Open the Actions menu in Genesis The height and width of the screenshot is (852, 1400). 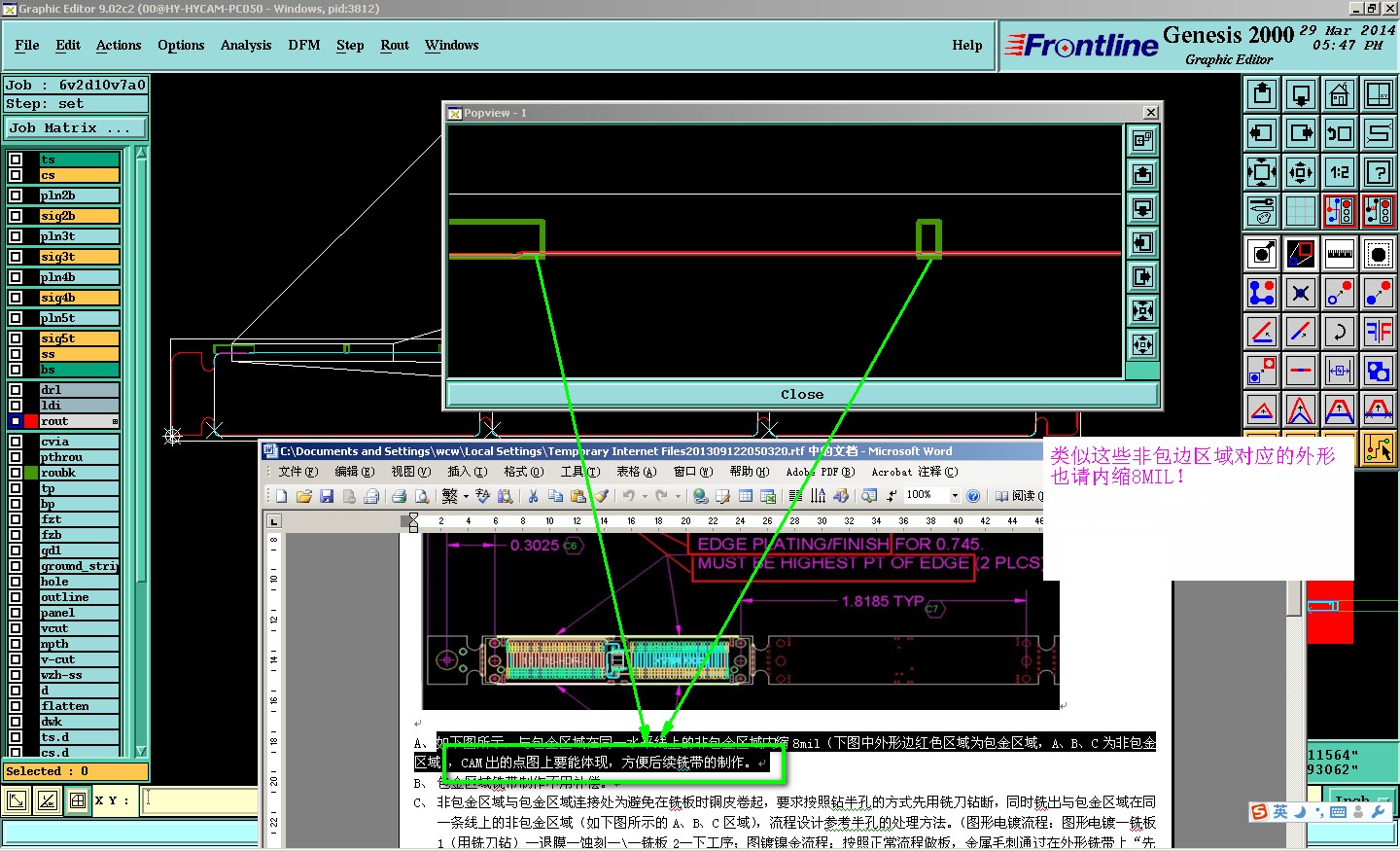tap(119, 45)
